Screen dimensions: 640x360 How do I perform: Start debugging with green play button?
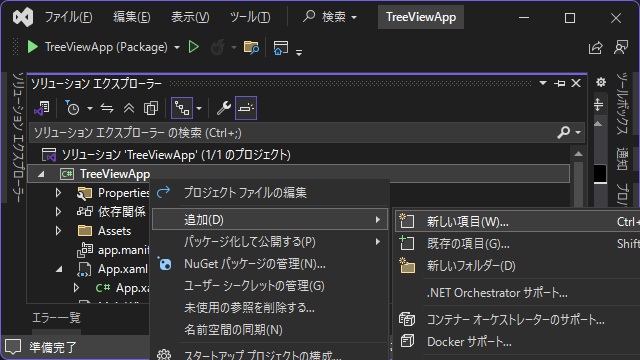pyautogui.click(x=33, y=47)
